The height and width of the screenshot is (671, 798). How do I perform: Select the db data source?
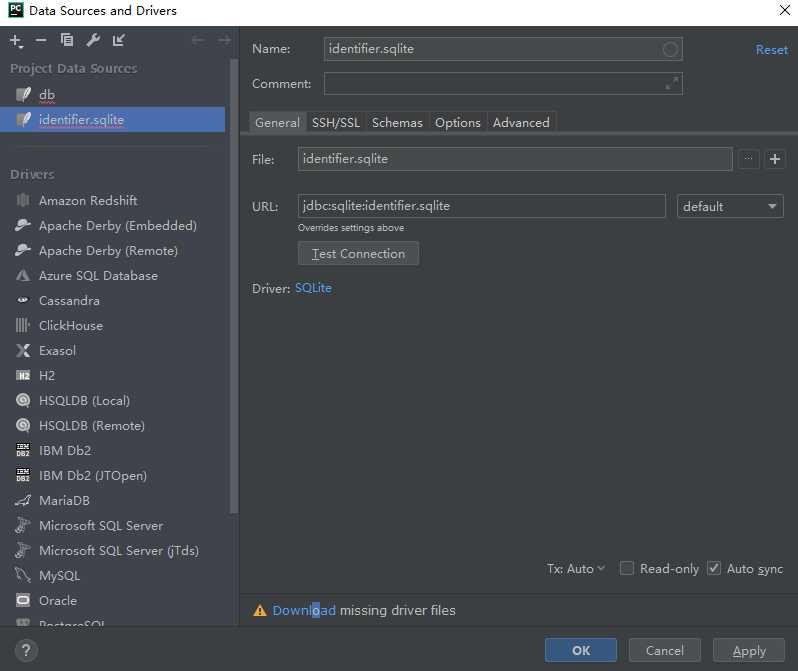pos(112,95)
